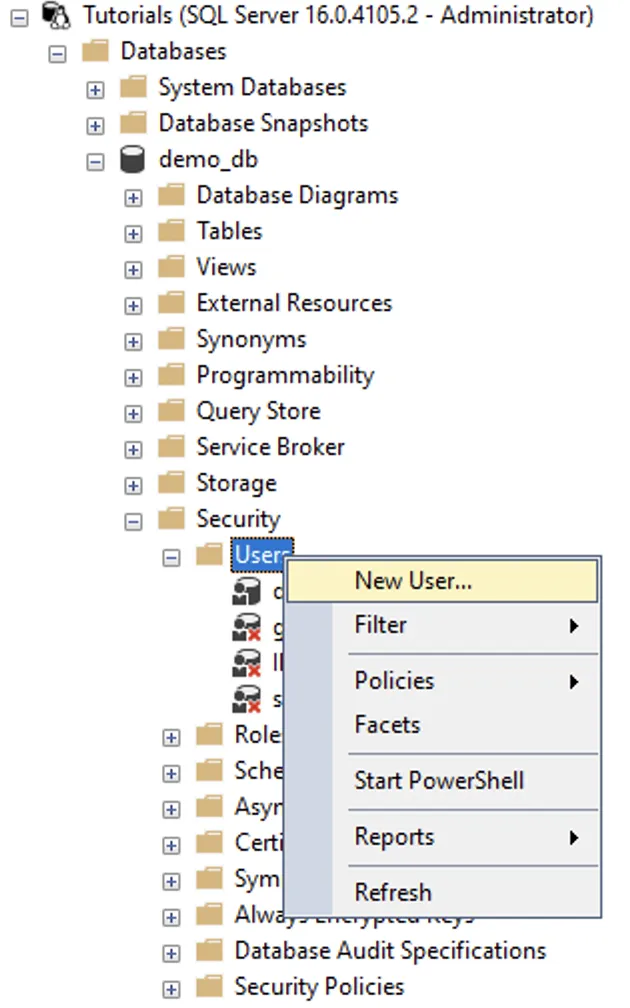This screenshot has height=1008, width=630.
Task: Click the Query Store folder icon
Action: [x=171, y=411]
